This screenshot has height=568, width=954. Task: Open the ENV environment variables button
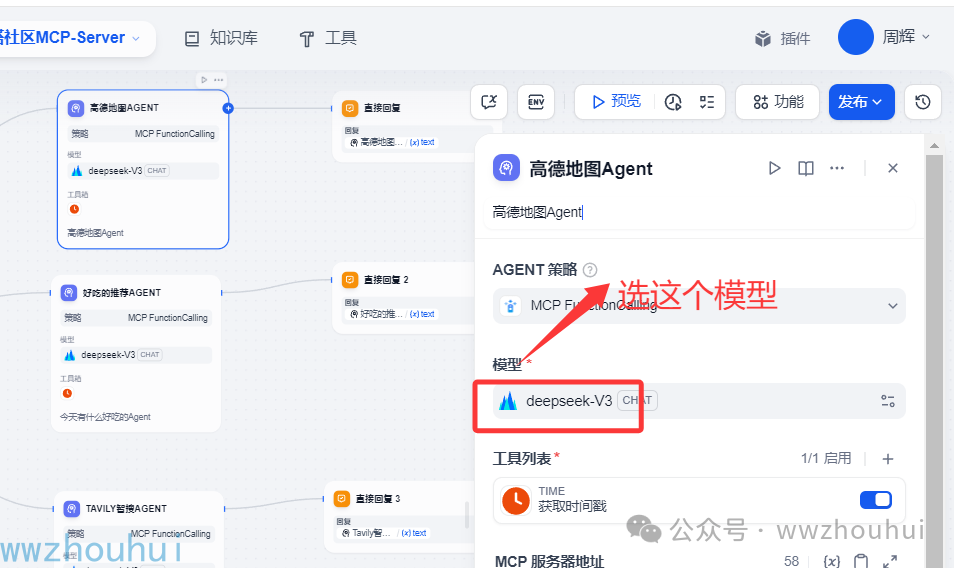click(536, 102)
